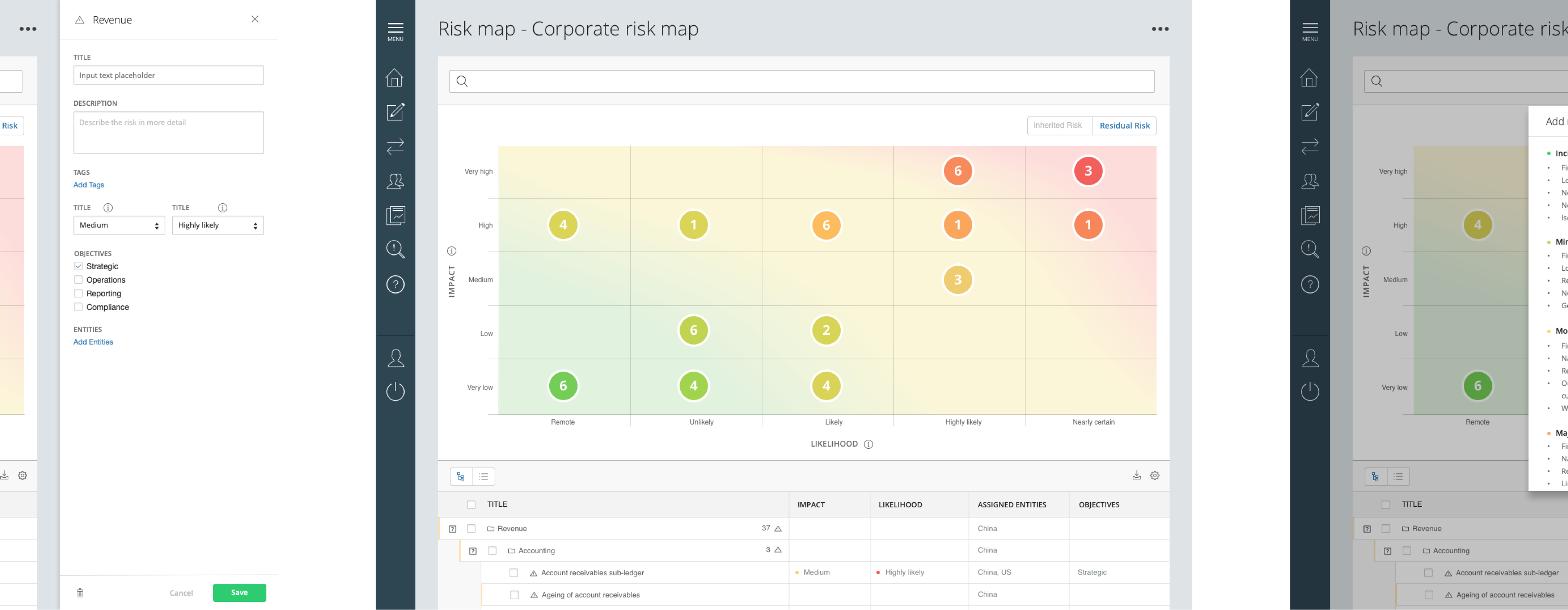Switch to Inherited Risk tab in middle risk map
The image size is (1568, 610).
click(x=1058, y=125)
